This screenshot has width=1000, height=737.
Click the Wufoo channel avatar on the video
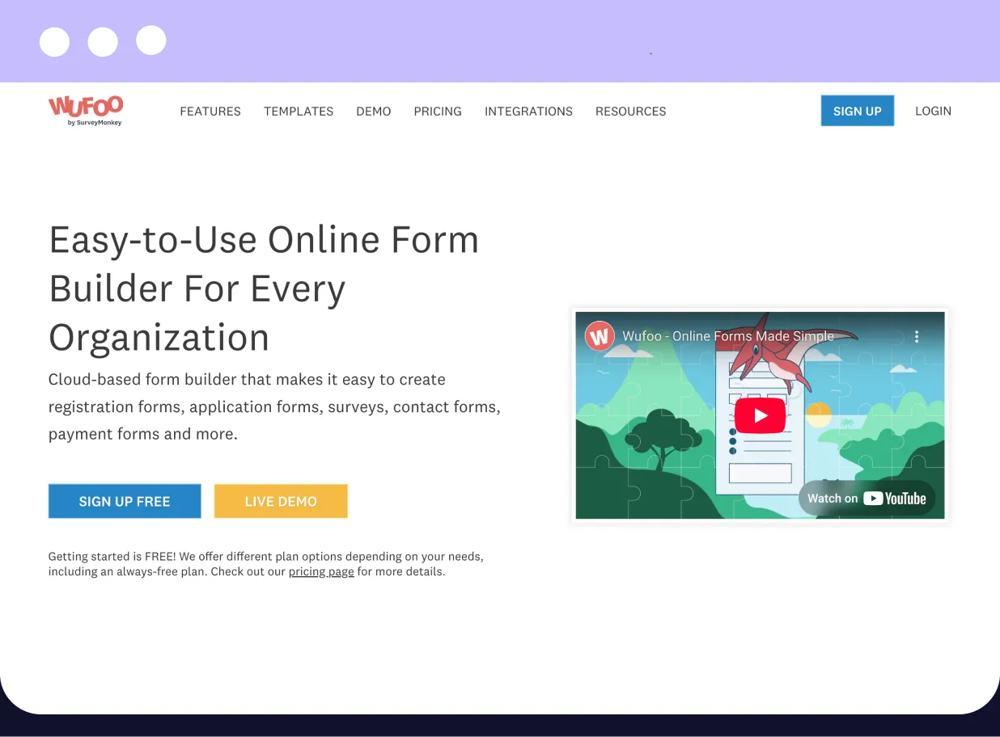[x=598, y=336]
